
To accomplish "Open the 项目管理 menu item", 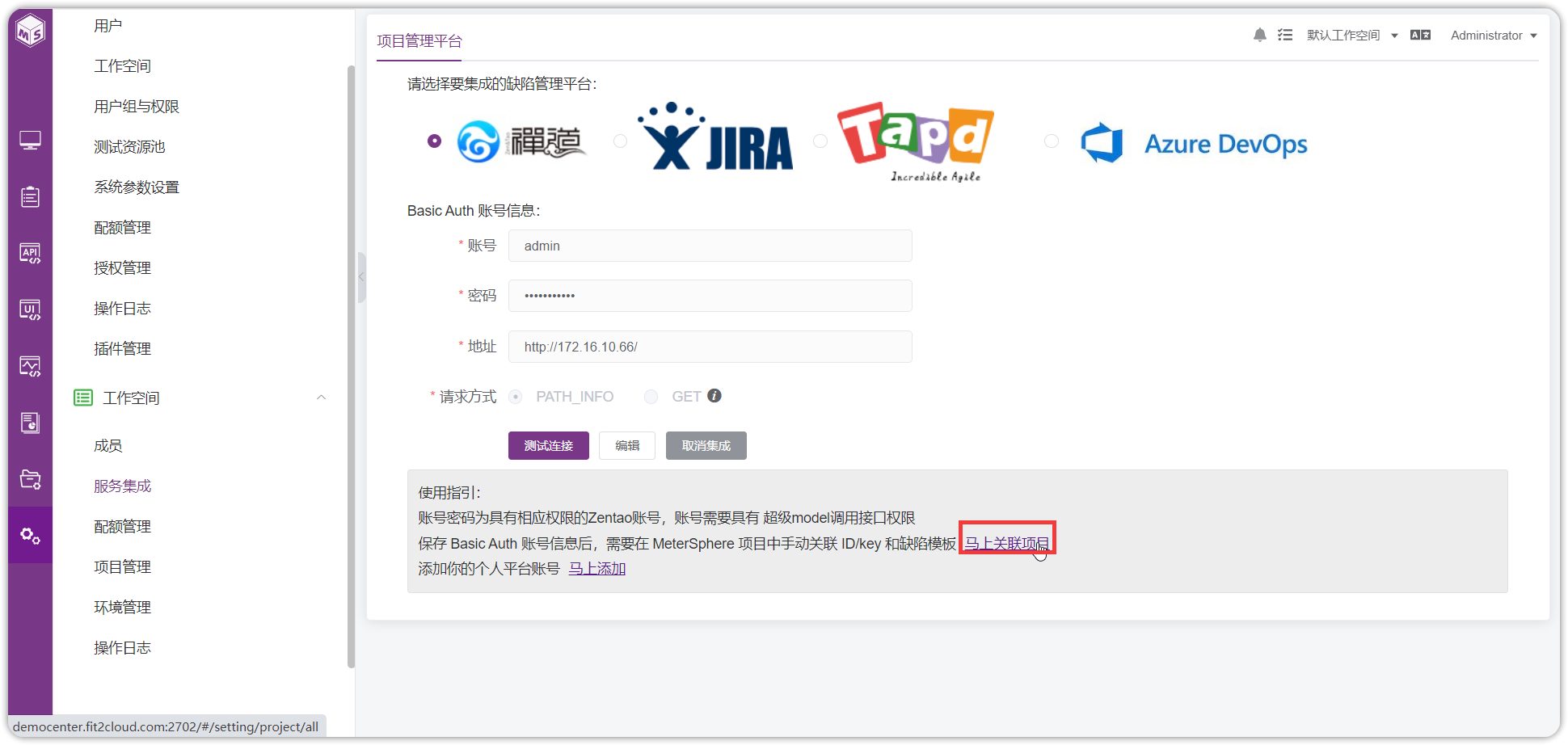I will click(x=123, y=567).
